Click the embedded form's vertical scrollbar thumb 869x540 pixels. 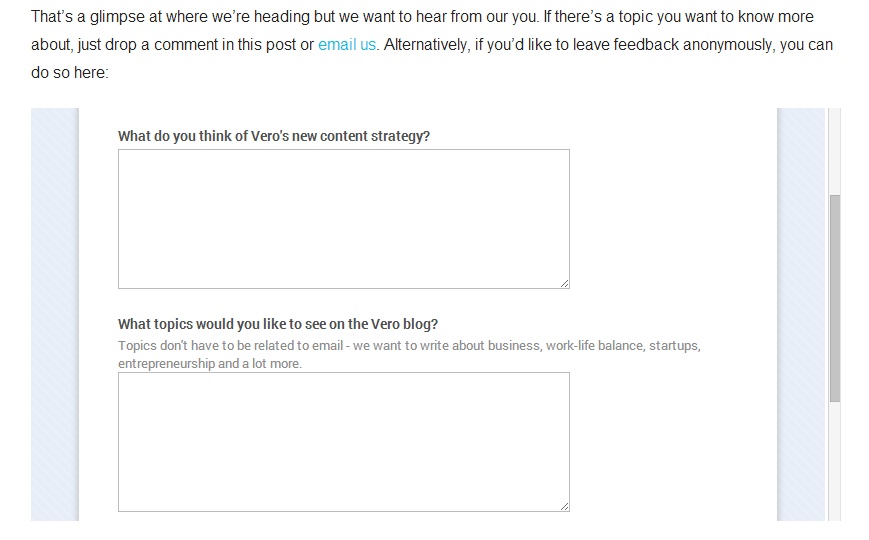835,298
